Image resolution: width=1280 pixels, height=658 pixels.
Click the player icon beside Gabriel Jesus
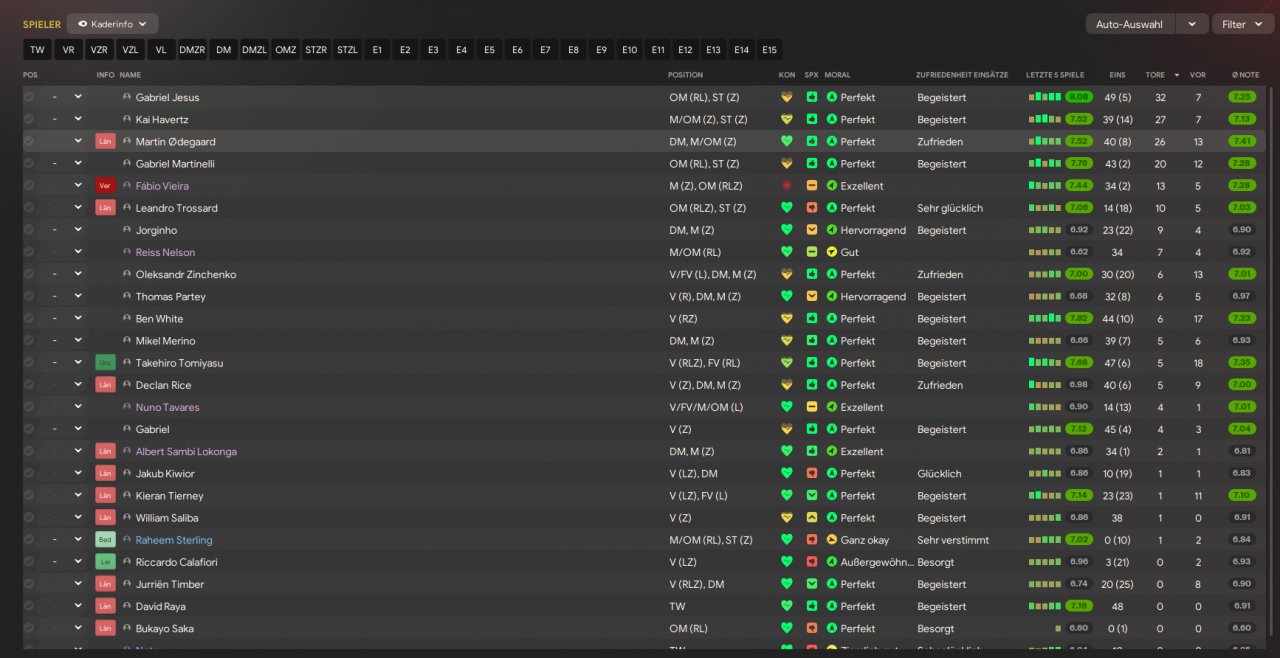[127, 97]
